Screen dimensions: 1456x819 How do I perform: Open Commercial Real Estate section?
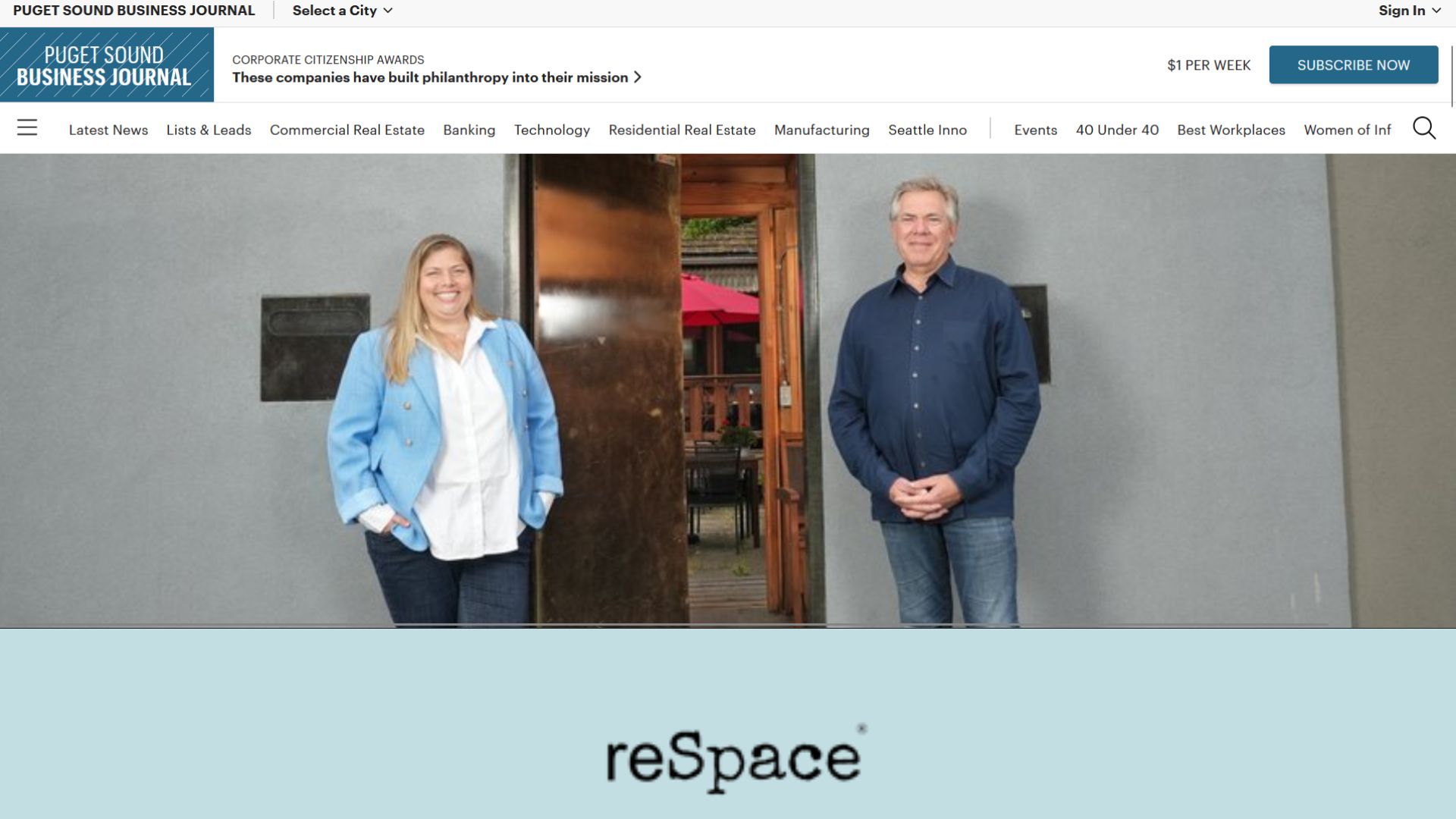tap(347, 130)
